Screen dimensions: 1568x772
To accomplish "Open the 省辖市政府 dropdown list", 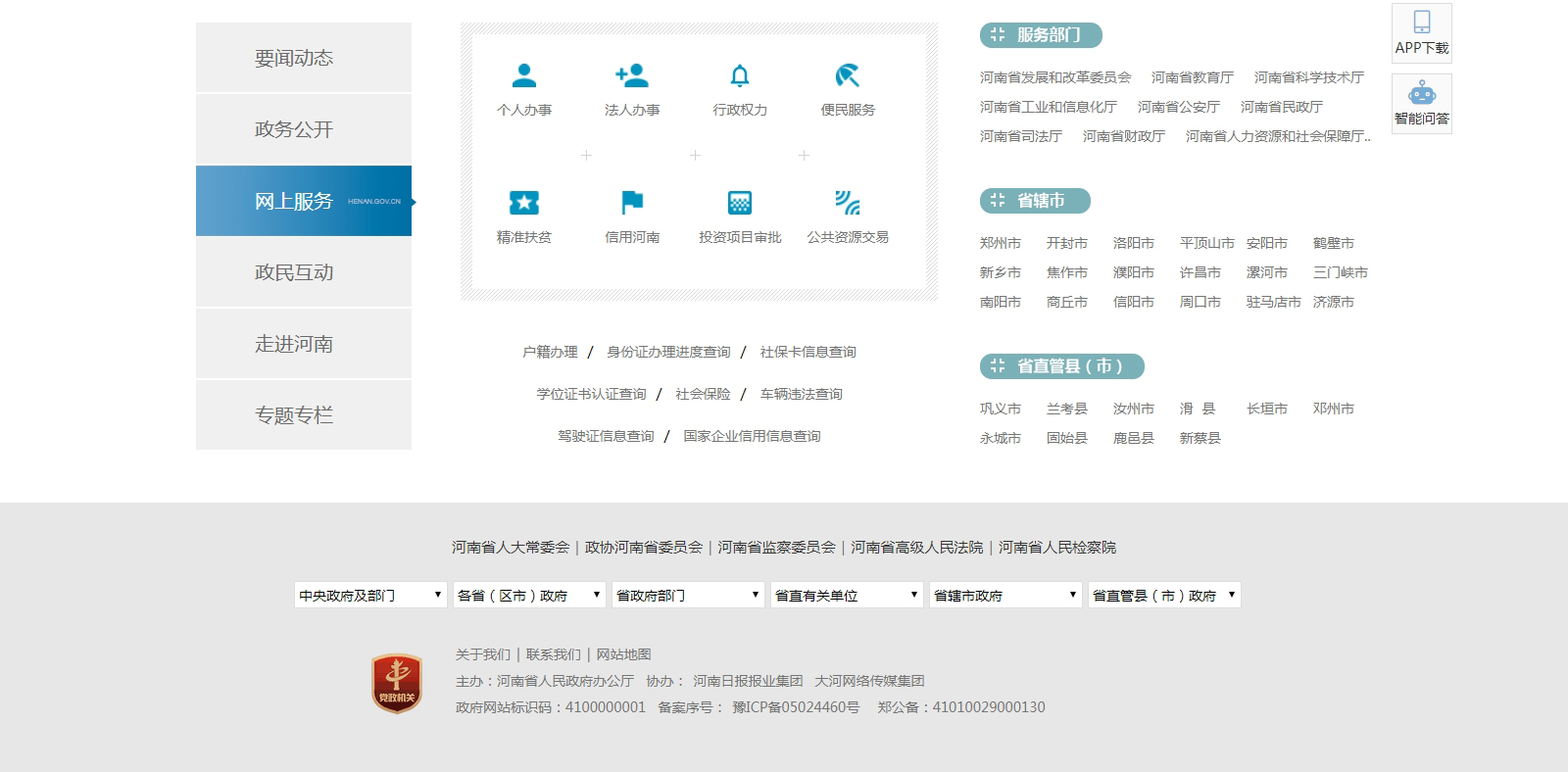I will (1005, 595).
